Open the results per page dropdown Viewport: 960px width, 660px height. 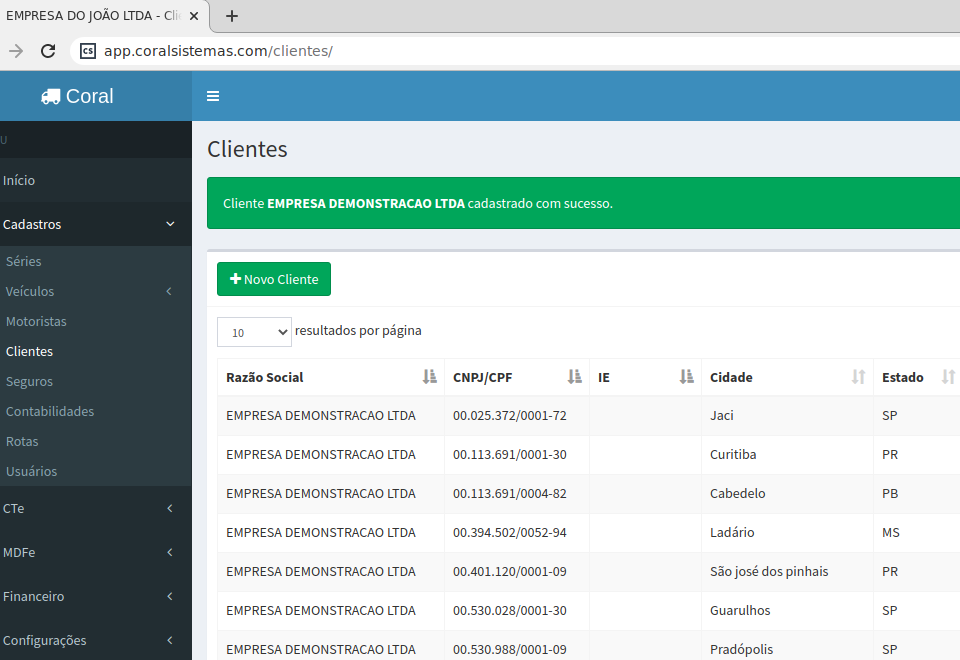coord(254,332)
